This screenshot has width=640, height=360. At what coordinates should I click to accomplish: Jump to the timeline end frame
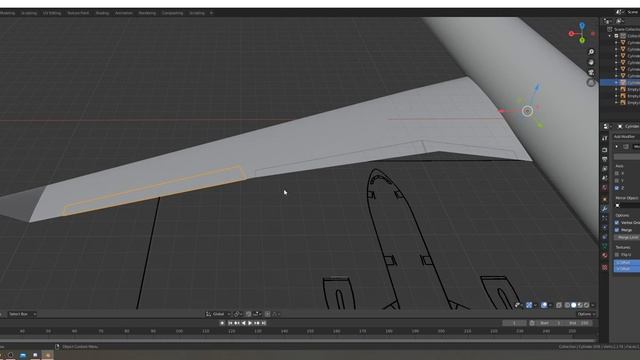[x=264, y=323]
